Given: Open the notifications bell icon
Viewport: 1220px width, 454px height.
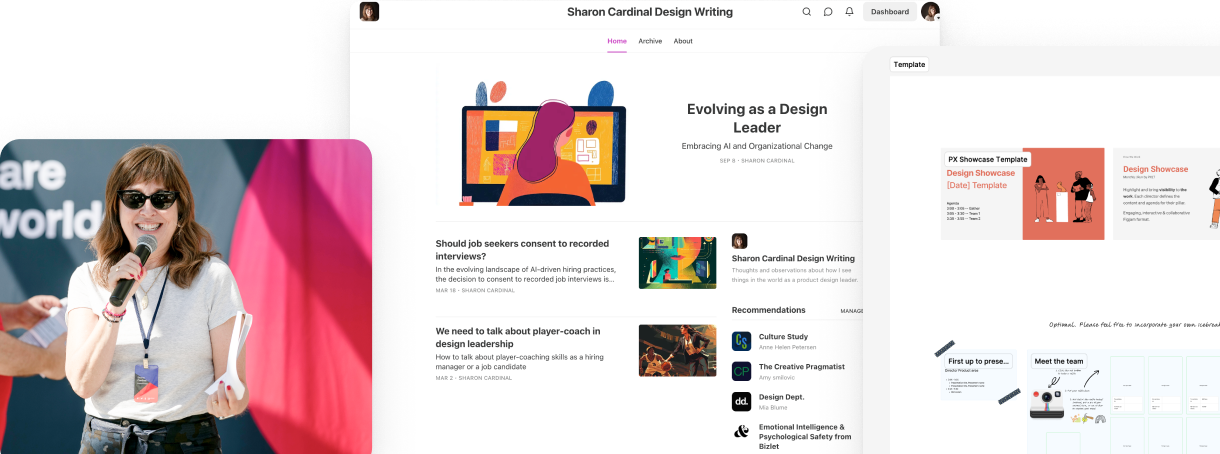Looking at the screenshot, I should (x=849, y=12).
